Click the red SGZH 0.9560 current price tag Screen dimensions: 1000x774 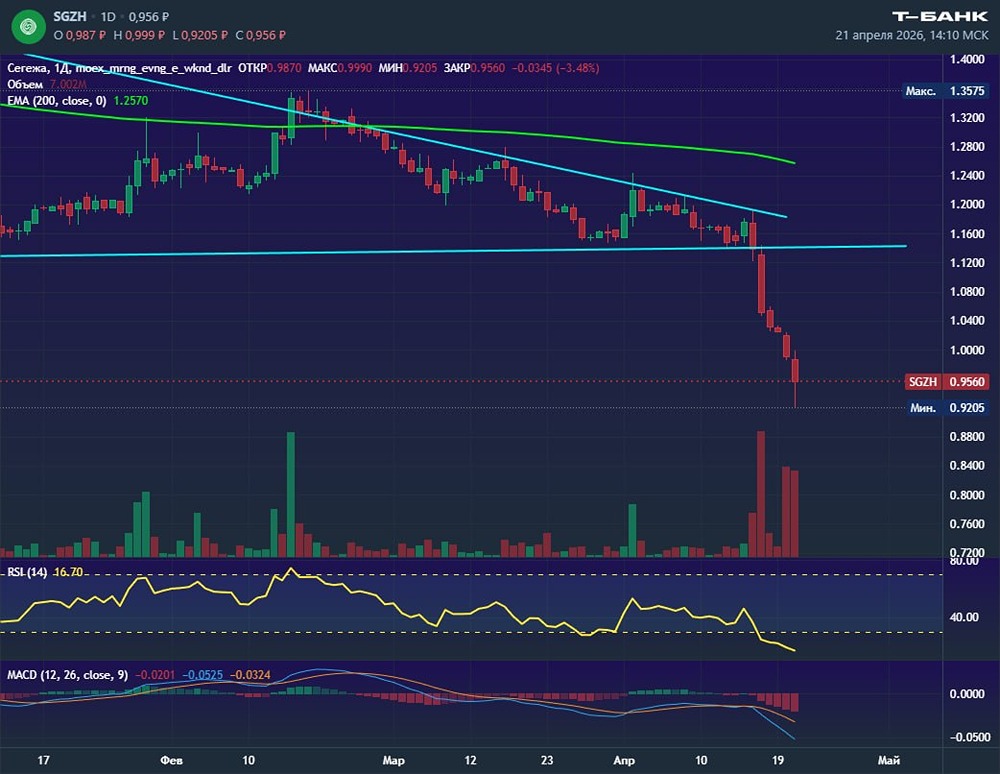click(946, 382)
